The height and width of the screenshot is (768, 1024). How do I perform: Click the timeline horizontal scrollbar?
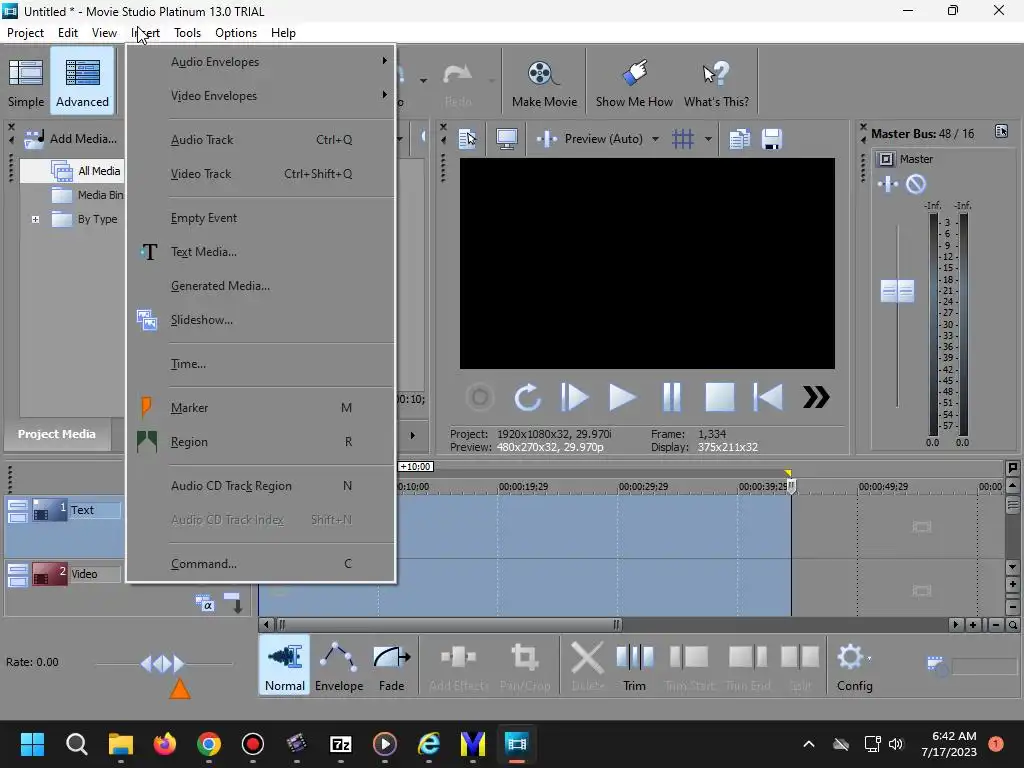coord(449,625)
